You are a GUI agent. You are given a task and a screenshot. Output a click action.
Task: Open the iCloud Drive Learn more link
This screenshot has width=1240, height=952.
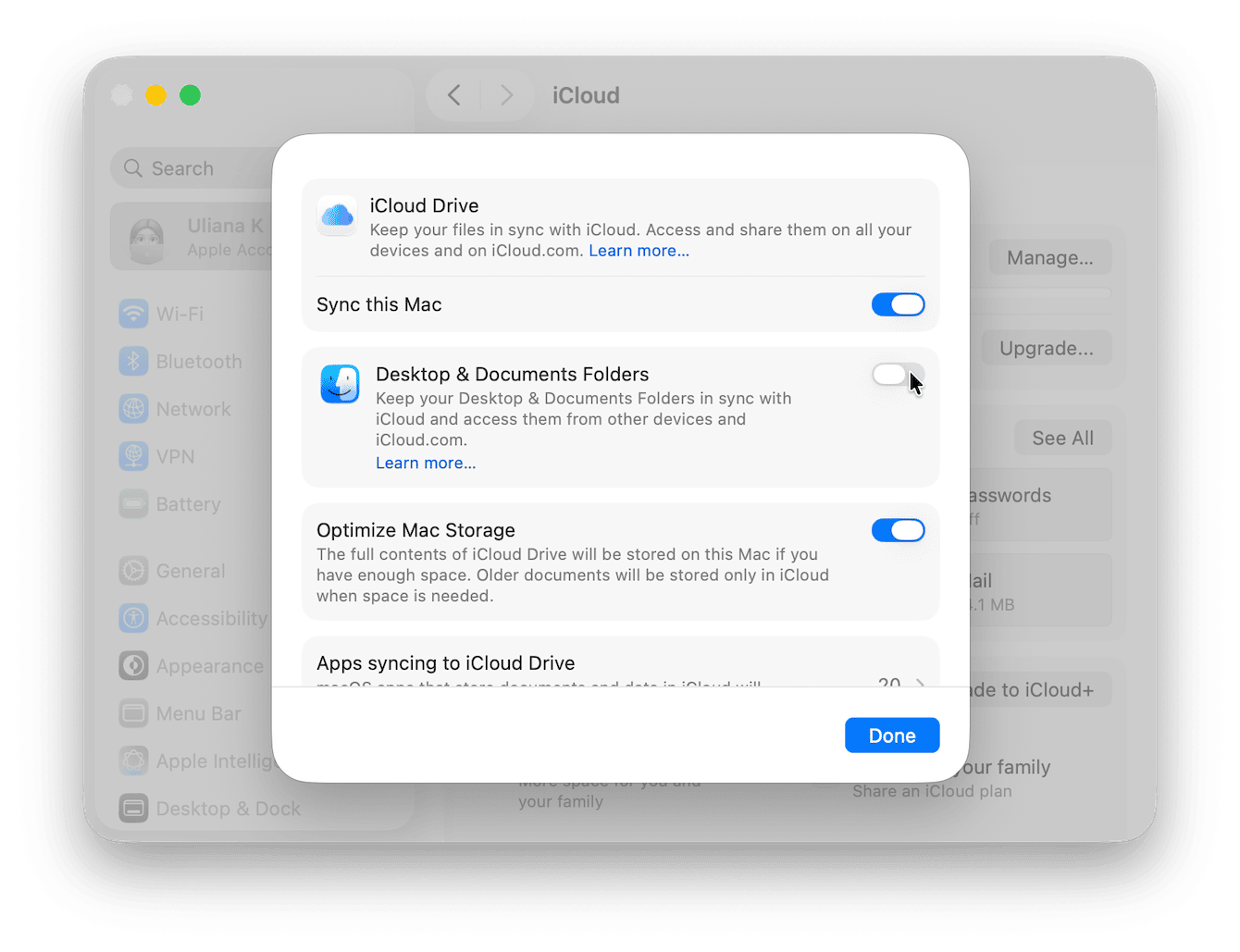[x=639, y=250]
